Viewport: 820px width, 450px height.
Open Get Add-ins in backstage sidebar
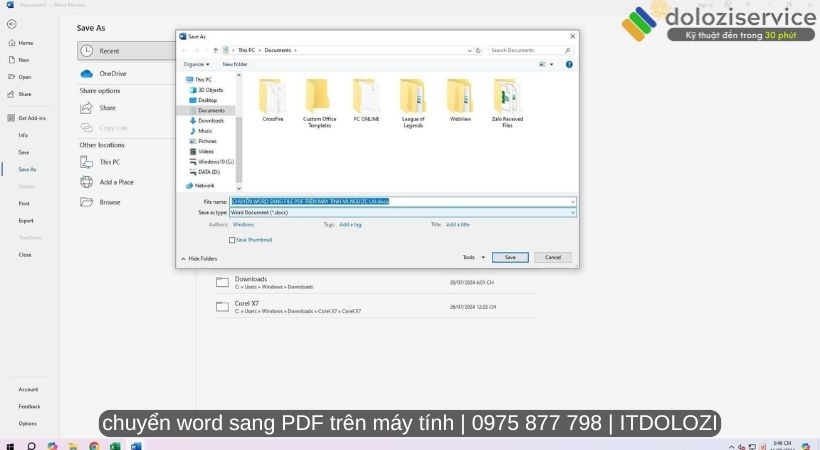(27, 118)
